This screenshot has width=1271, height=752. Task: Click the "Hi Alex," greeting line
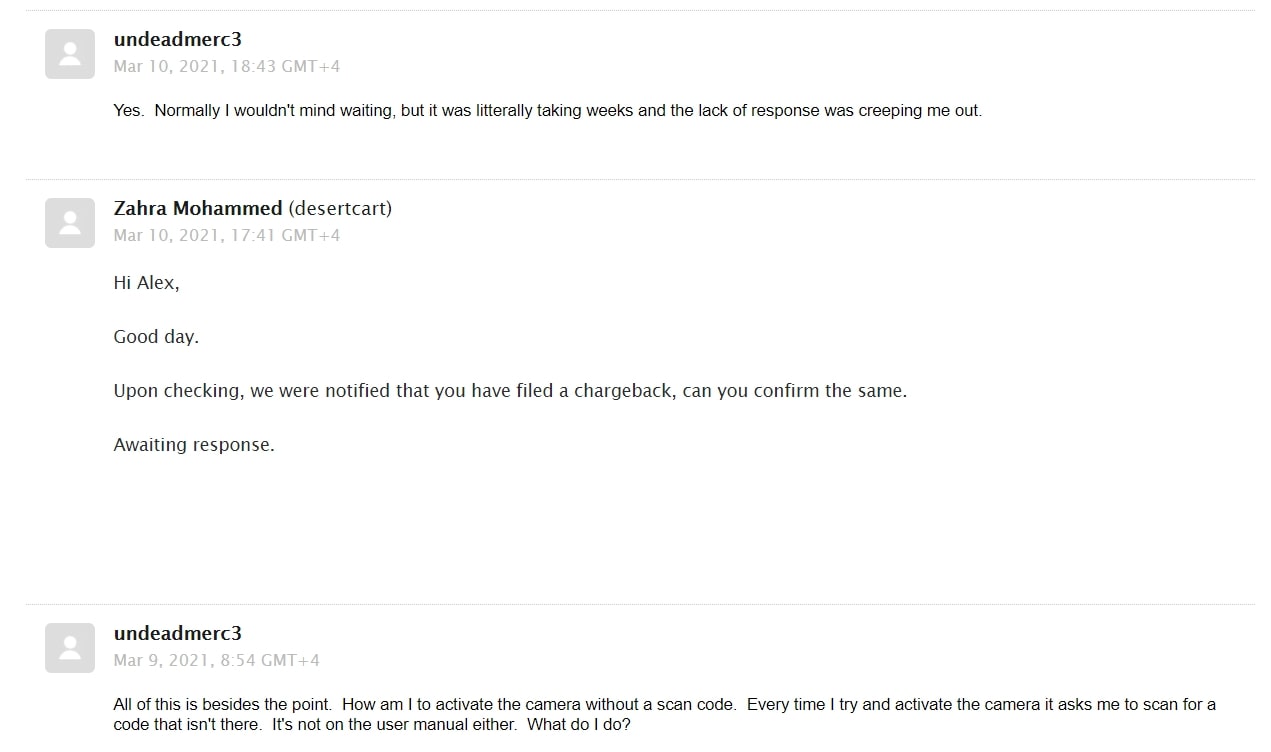tap(147, 283)
